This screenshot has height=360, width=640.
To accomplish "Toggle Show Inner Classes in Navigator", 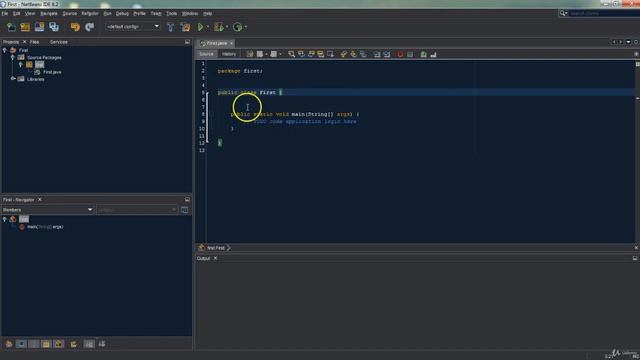I will tap(59, 344).
